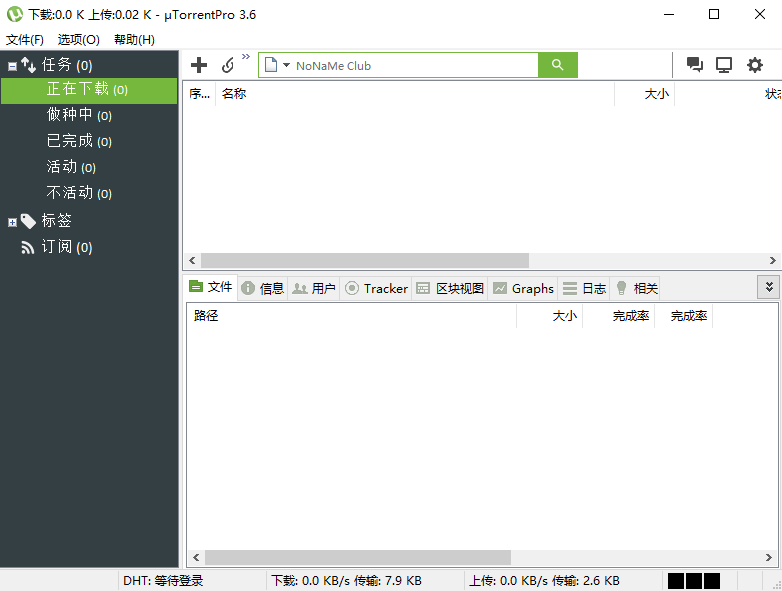The height and width of the screenshot is (591, 782).
Task: Click the 标签 label tag icon
Action: click(x=28, y=221)
